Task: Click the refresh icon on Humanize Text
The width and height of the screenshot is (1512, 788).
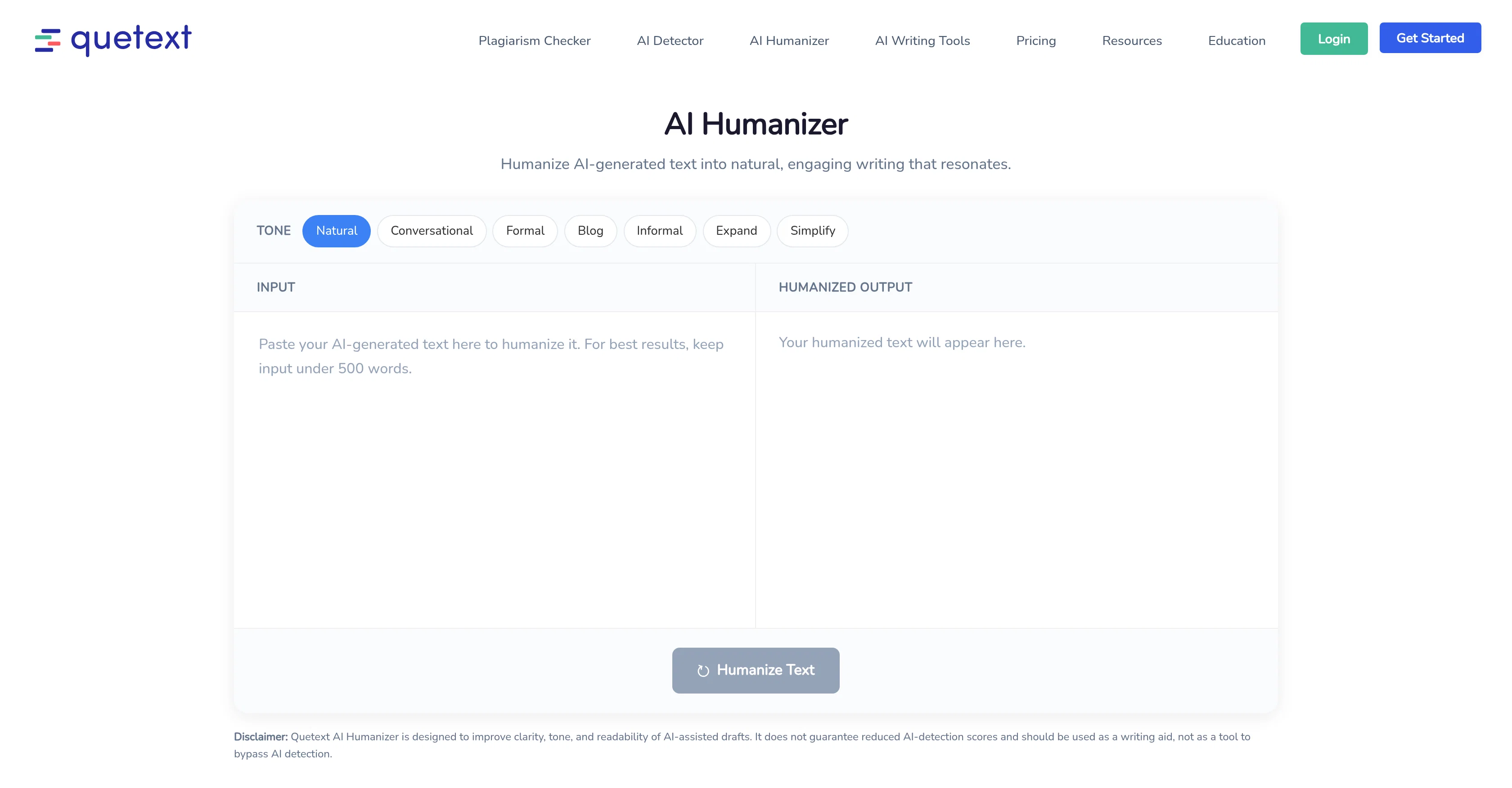Action: pyautogui.click(x=703, y=671)
